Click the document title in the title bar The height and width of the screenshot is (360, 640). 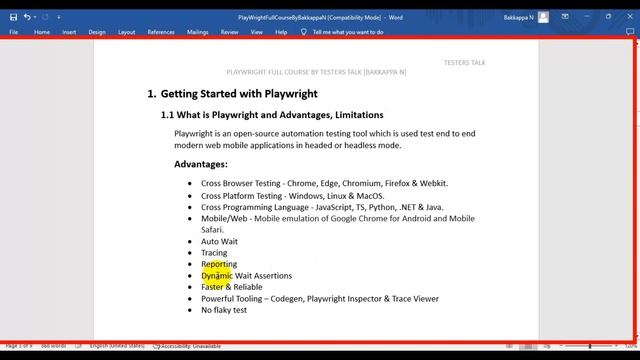pyautogui.click(x=320, y=18)
